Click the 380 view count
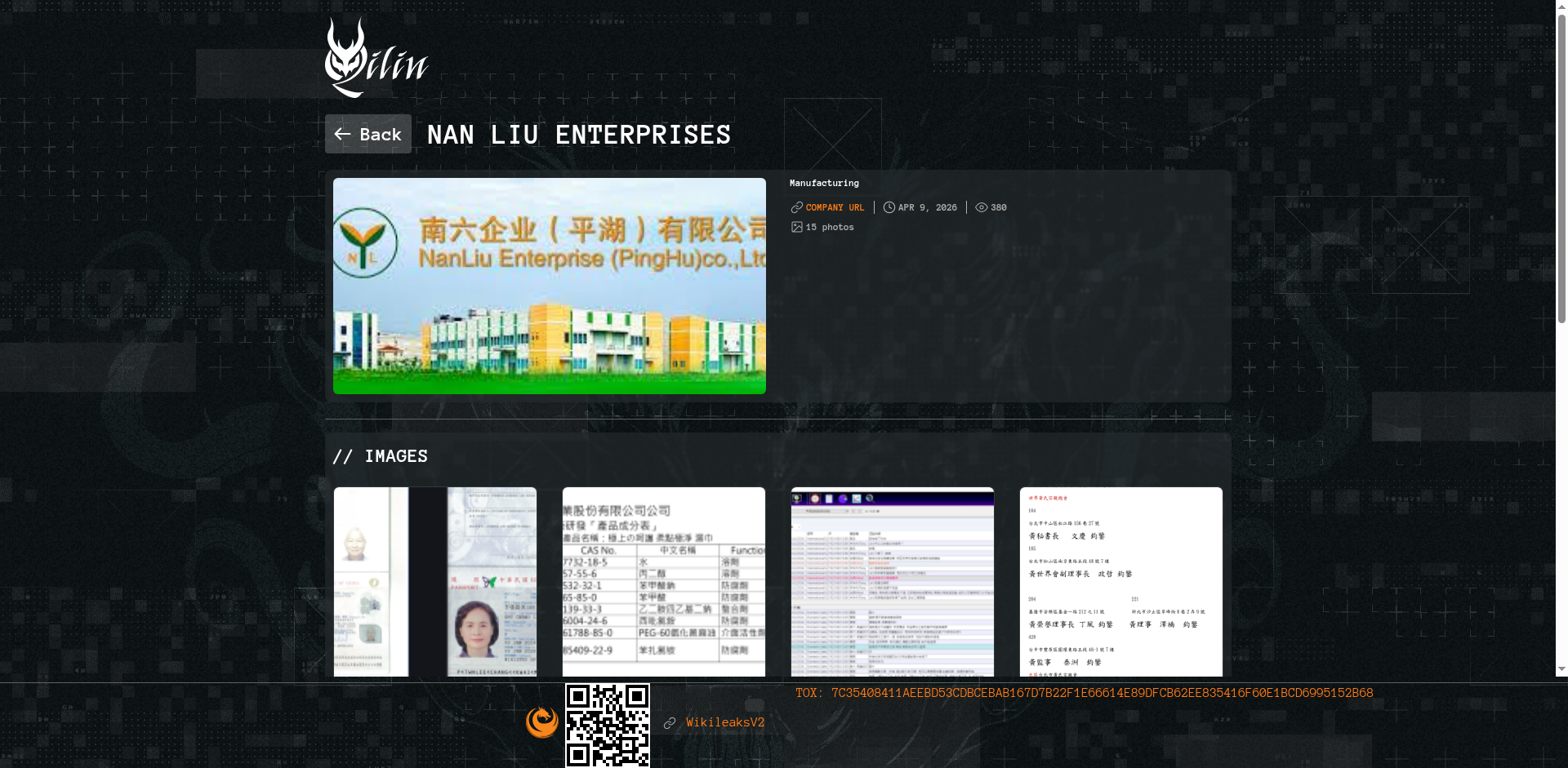Screen dimensions: 1568x768 click(999, 207)
